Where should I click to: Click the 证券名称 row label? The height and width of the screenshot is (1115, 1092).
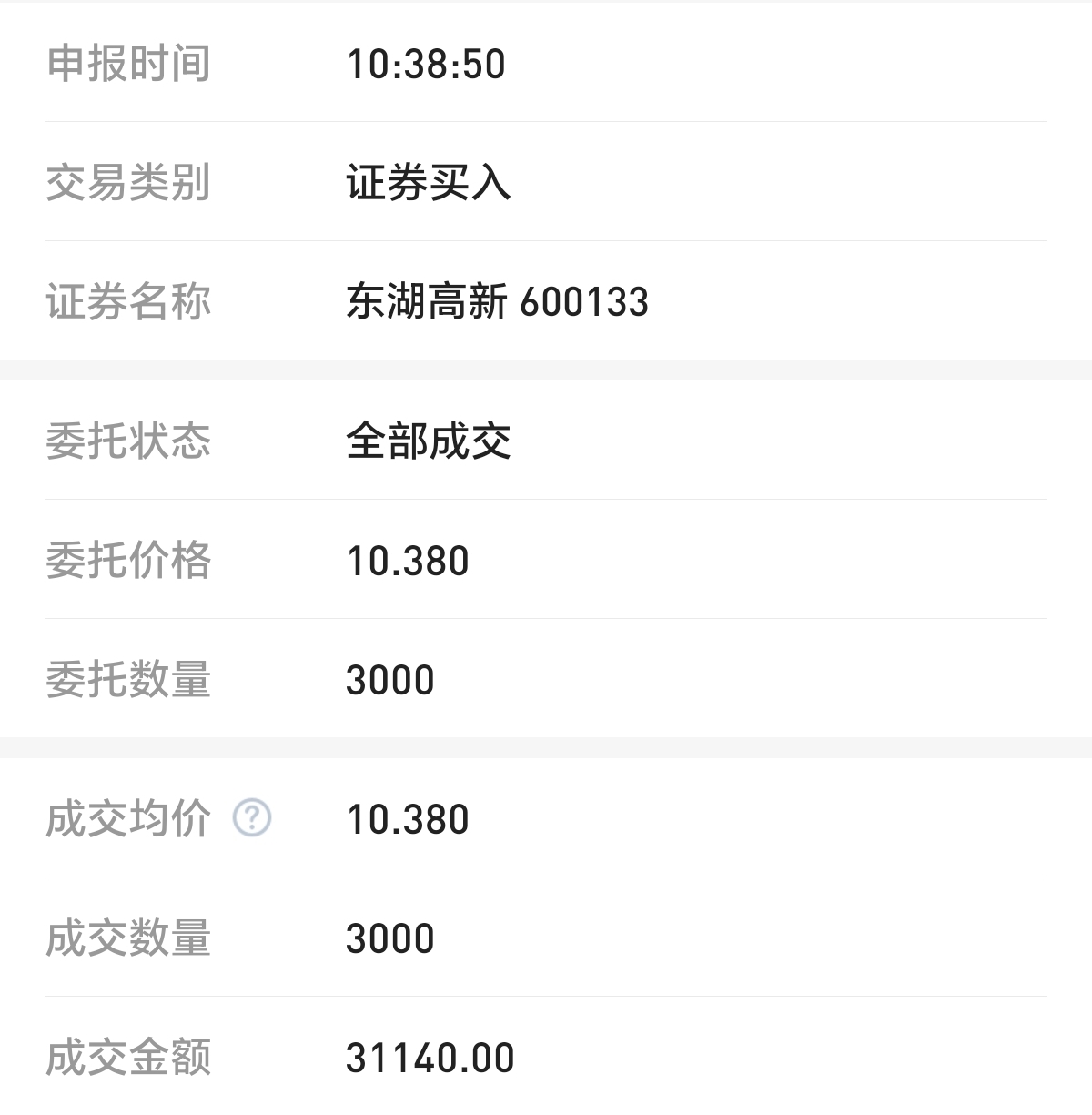128,302
